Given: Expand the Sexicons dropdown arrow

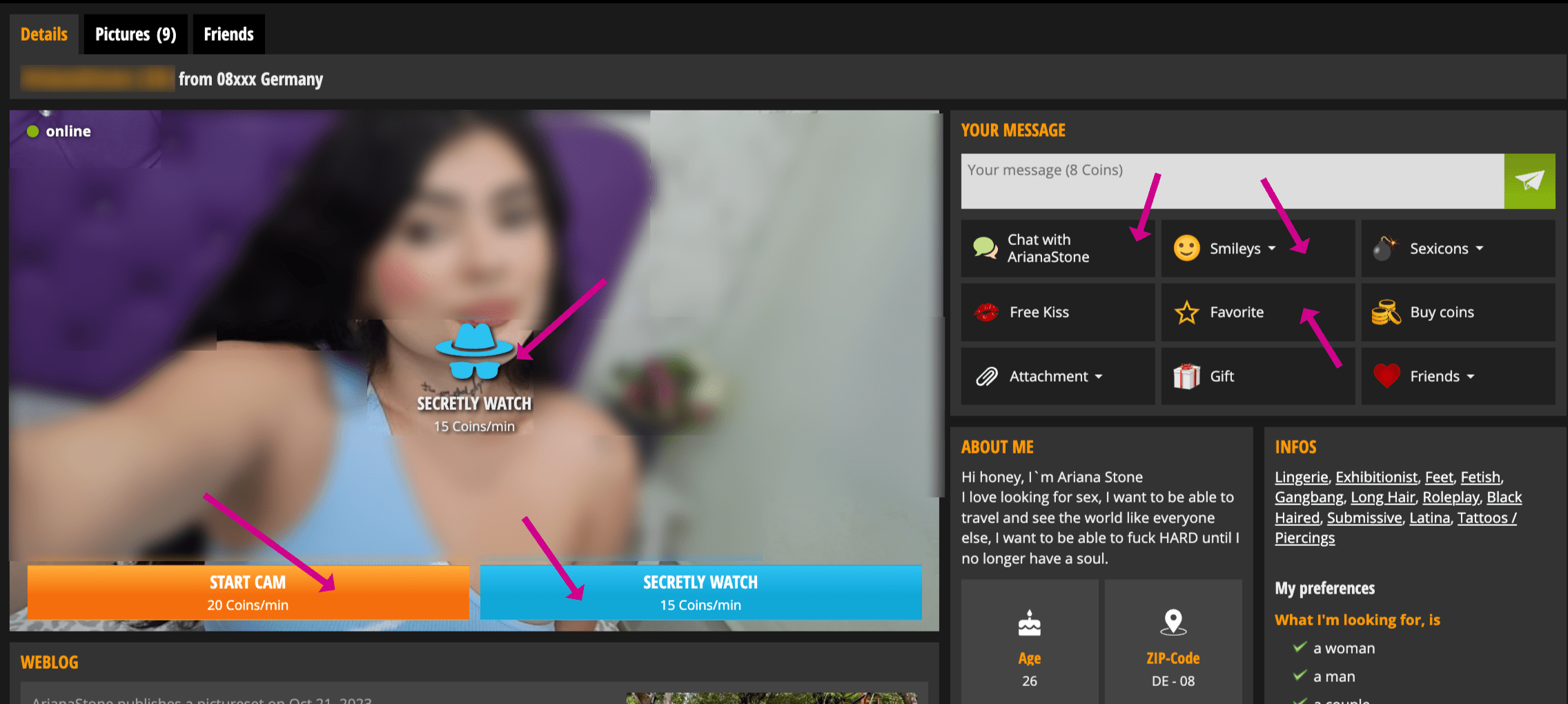Looking at the screenshot, I should point(1480,248).
